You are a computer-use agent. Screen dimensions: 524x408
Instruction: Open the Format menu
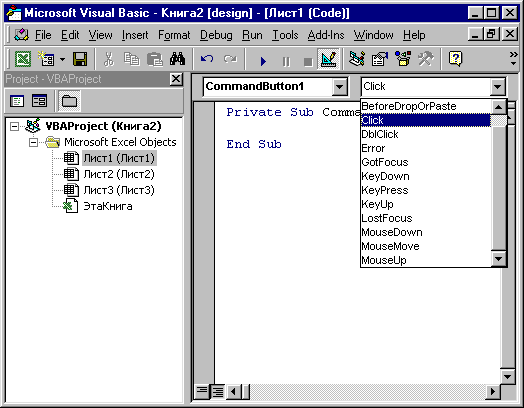coord(174,35)
